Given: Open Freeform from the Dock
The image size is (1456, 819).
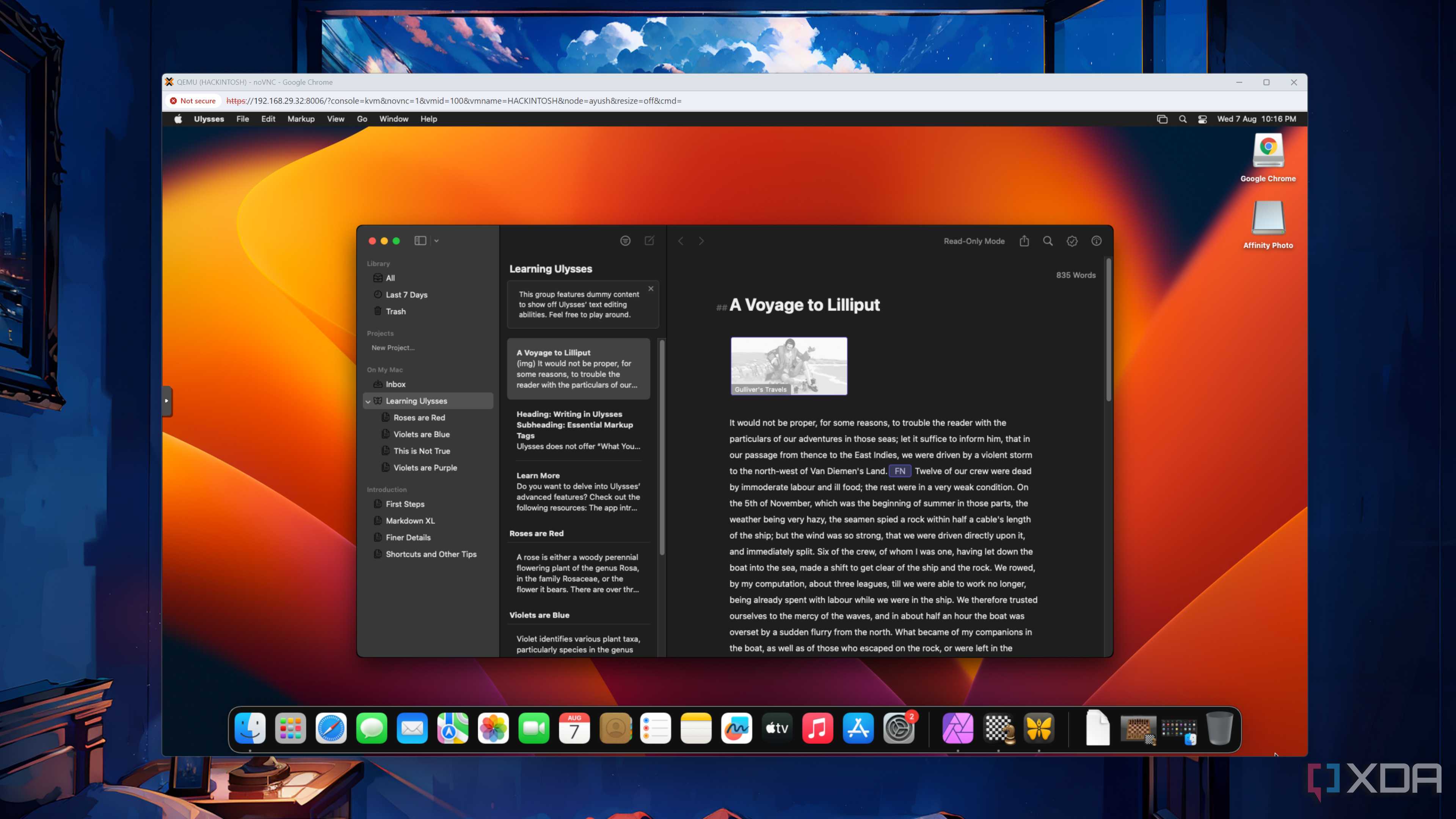Looking at the screenshot, I should (736, 728).
